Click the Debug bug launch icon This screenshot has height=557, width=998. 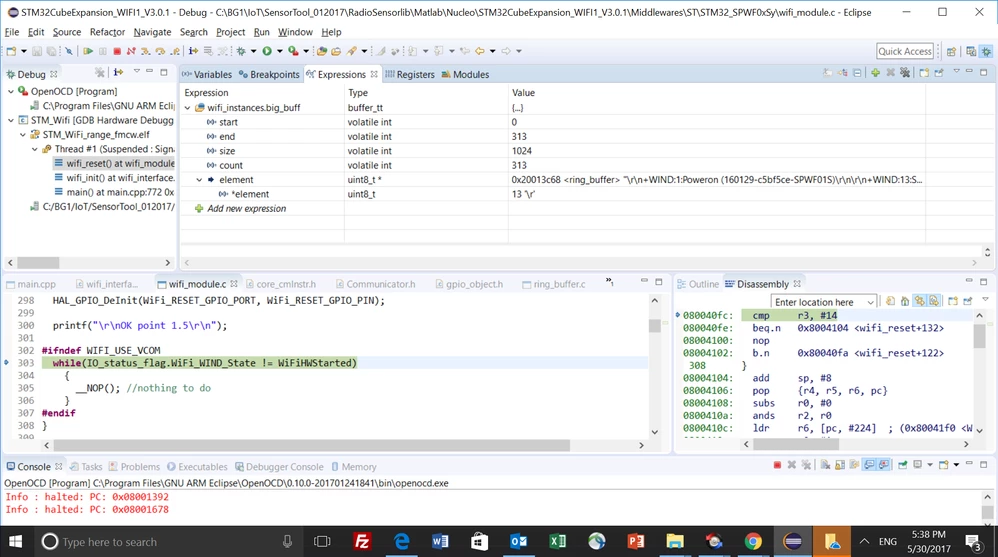[241, 51]
